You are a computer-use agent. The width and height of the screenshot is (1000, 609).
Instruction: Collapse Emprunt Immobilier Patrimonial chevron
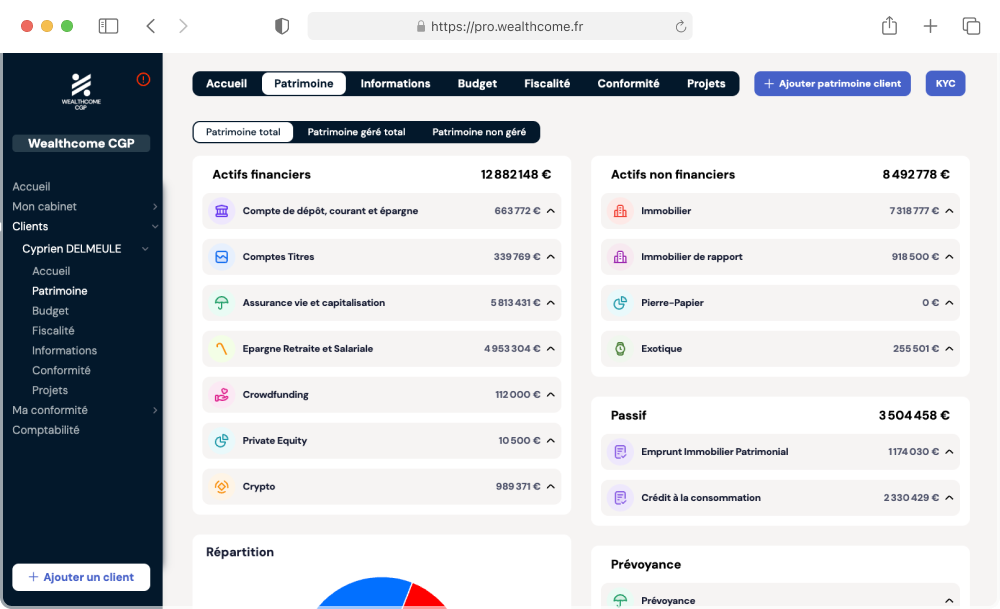[x=950, y=452]
